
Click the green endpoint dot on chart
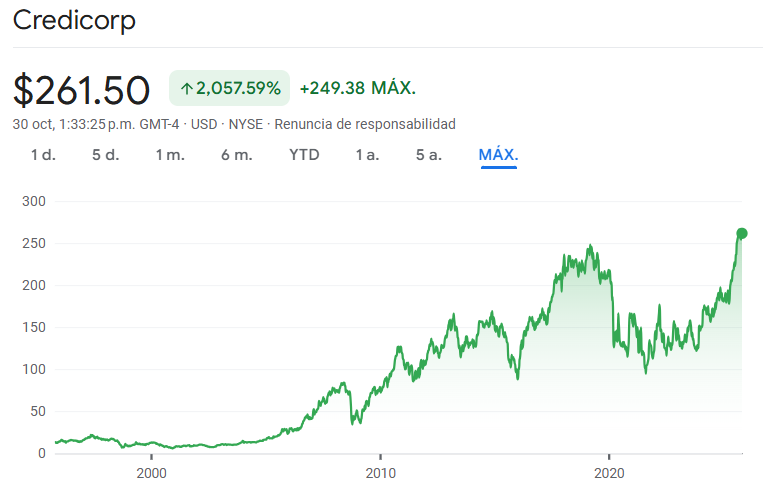click(x=742, y=233)
